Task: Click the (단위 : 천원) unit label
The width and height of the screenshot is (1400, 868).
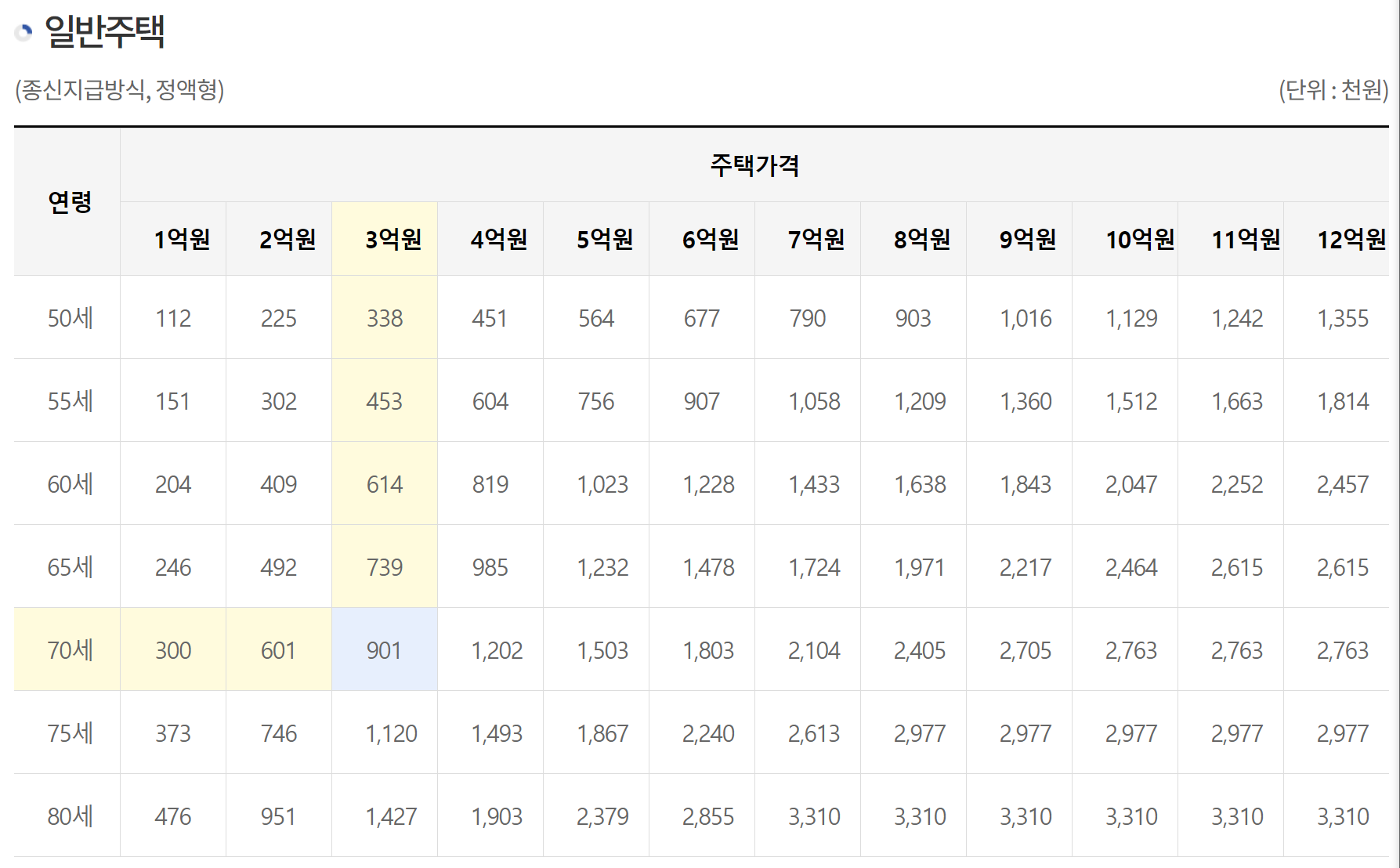Action: (x=1333, y=89)
